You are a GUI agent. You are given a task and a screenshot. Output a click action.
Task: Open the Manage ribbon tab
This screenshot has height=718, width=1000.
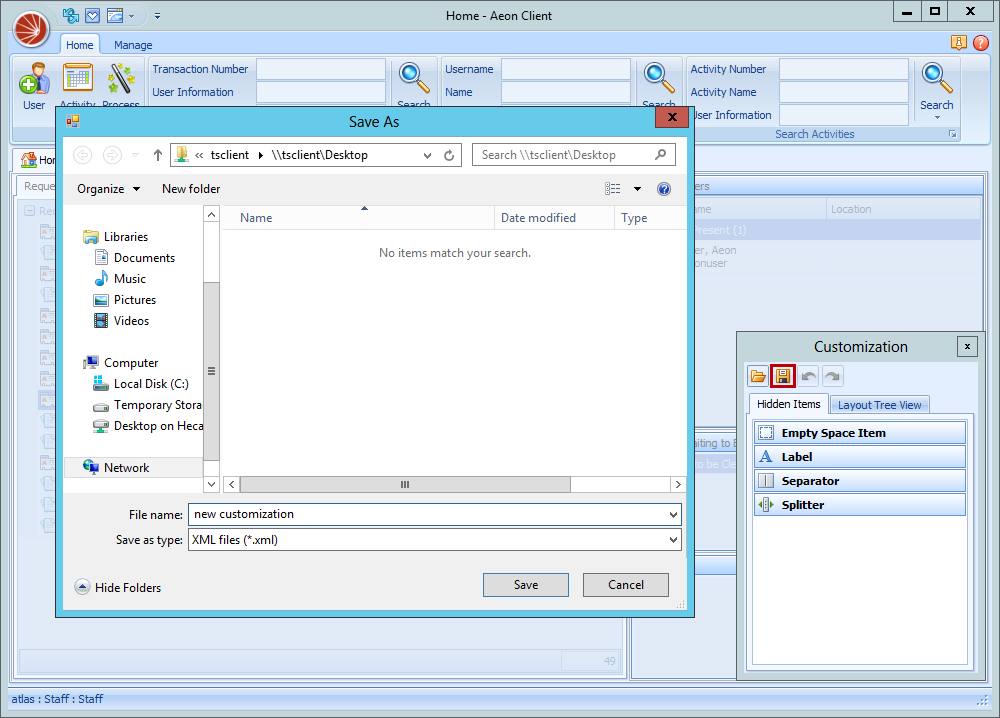133,44
